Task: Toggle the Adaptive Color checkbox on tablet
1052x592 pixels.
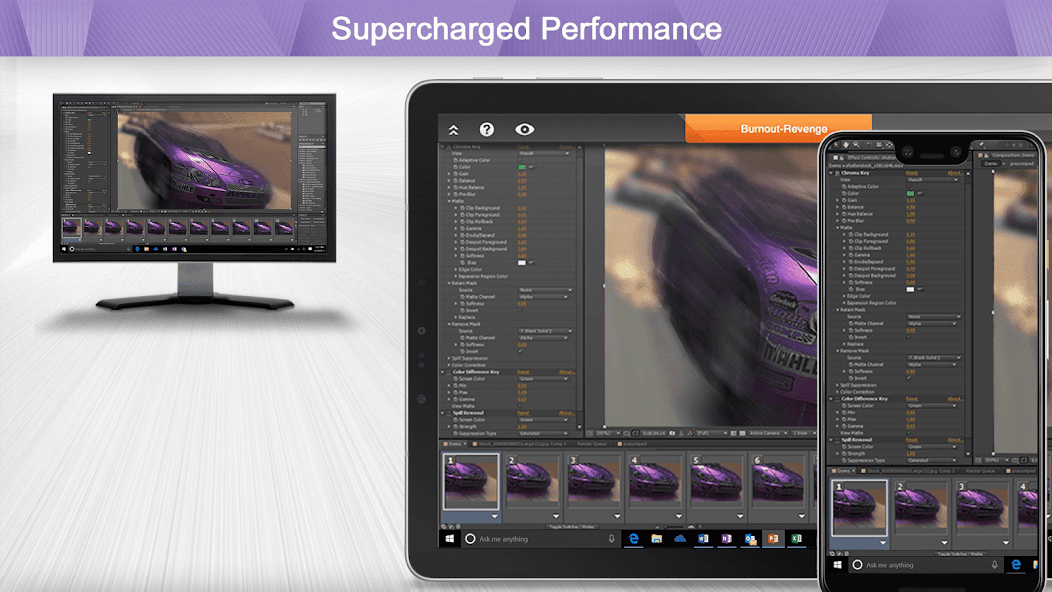Action: coord(522,160)
